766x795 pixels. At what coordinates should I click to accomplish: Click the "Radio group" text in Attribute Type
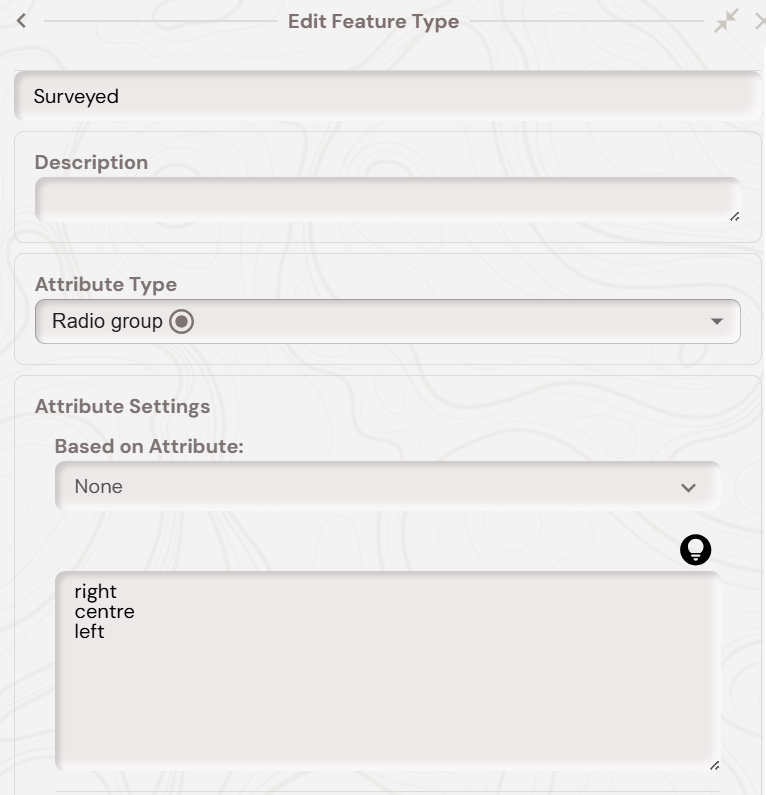pyautogui.click(x=107, y=322)
